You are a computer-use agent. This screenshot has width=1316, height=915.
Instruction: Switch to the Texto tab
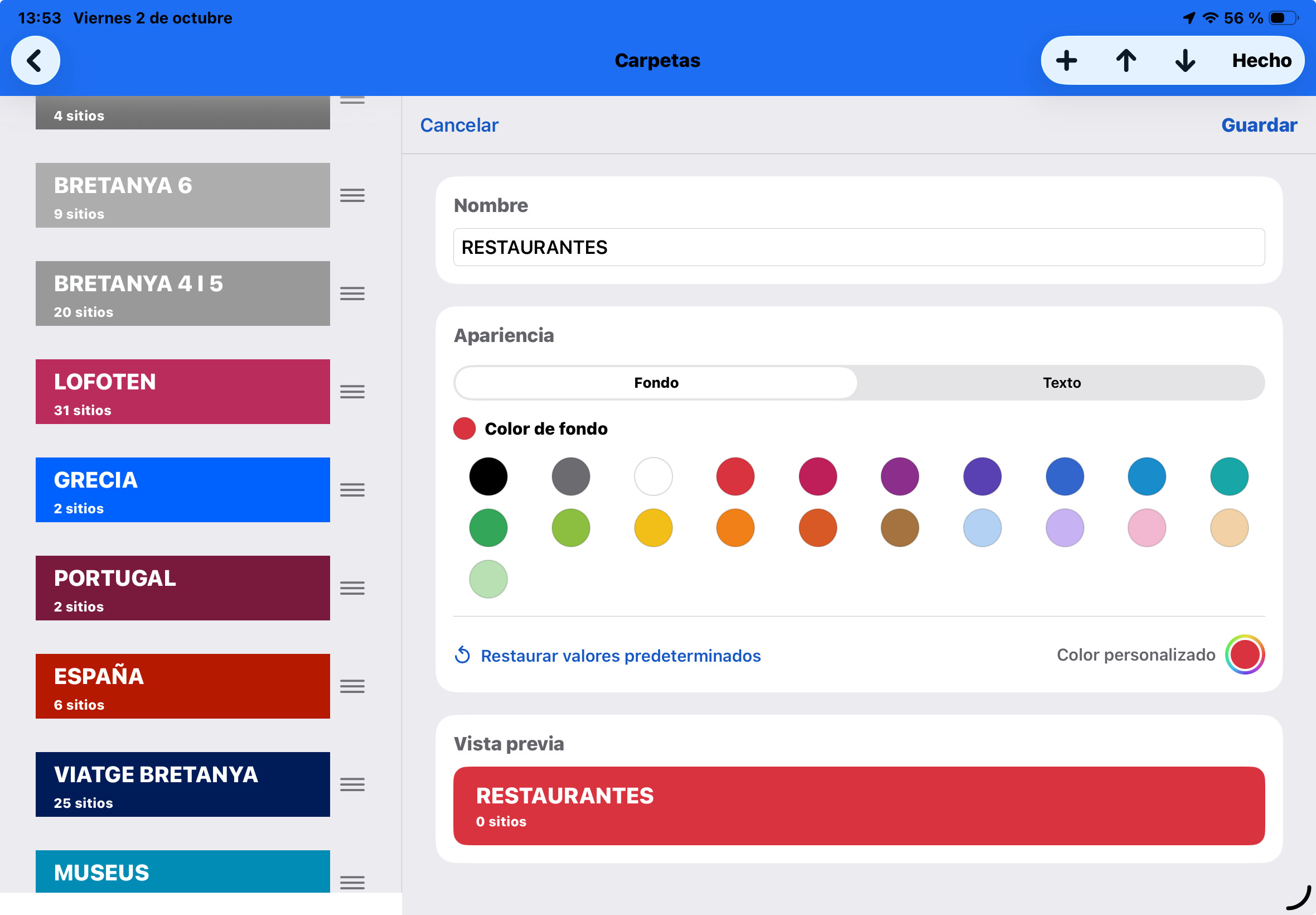tap(1061, 382)
